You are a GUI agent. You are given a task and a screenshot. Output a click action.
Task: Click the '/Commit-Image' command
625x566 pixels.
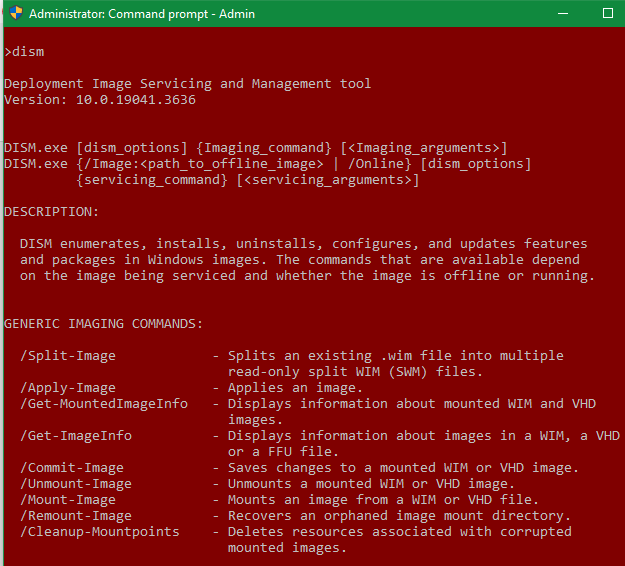[72, 468]
